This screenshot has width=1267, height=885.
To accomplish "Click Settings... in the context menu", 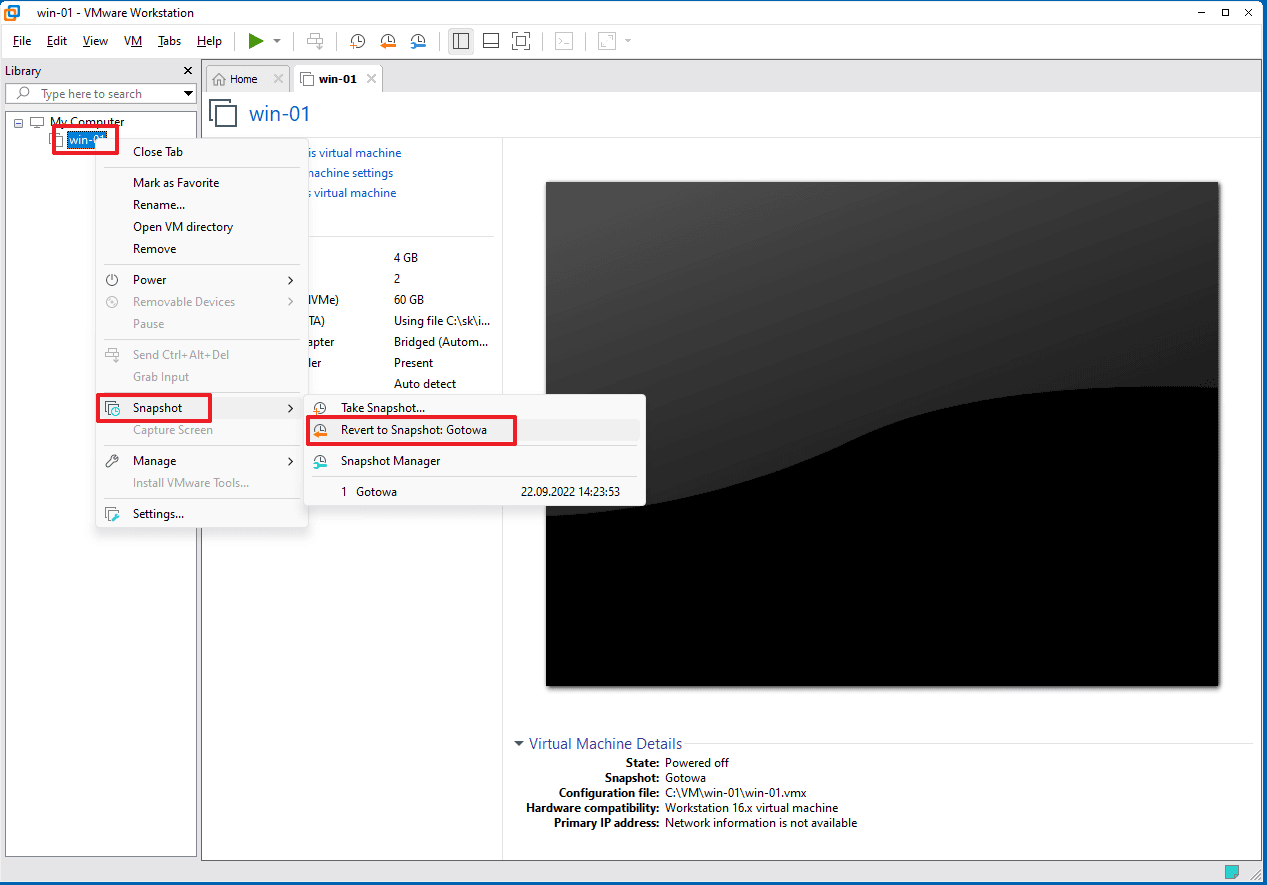I will (x=158, y=514).
